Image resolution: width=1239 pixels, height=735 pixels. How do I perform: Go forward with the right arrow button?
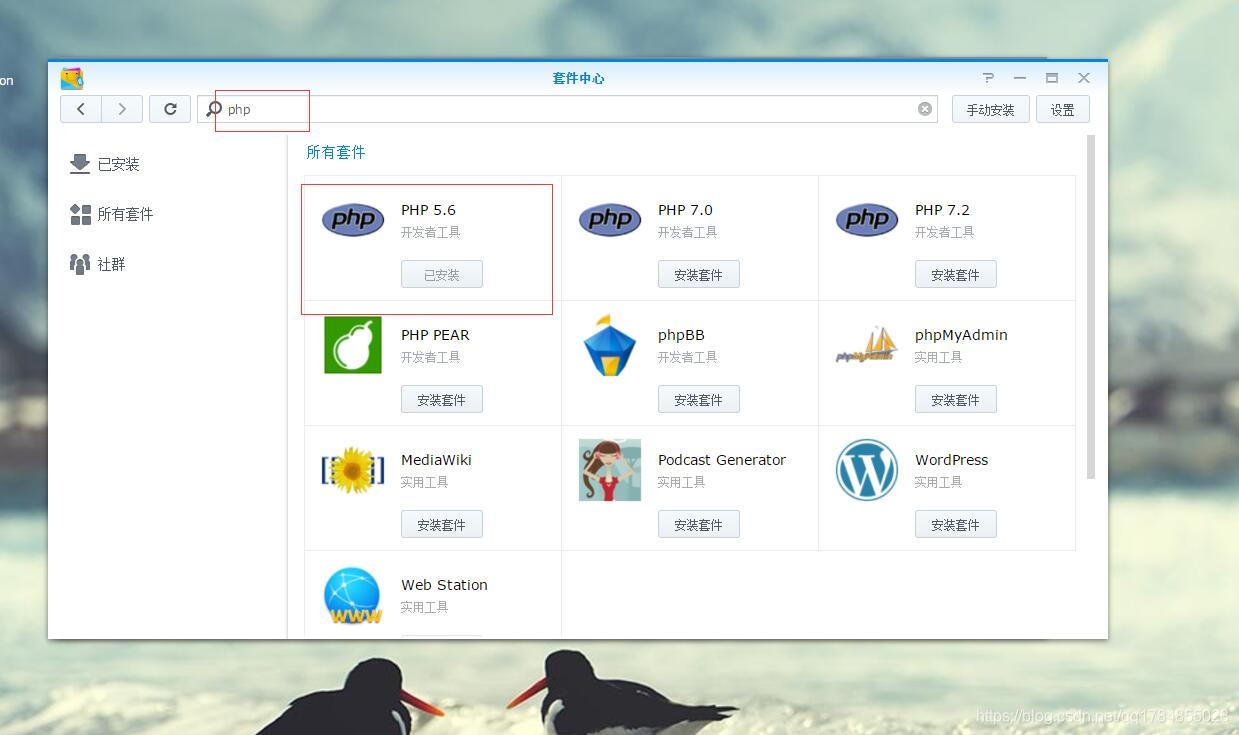pos(122,109)
